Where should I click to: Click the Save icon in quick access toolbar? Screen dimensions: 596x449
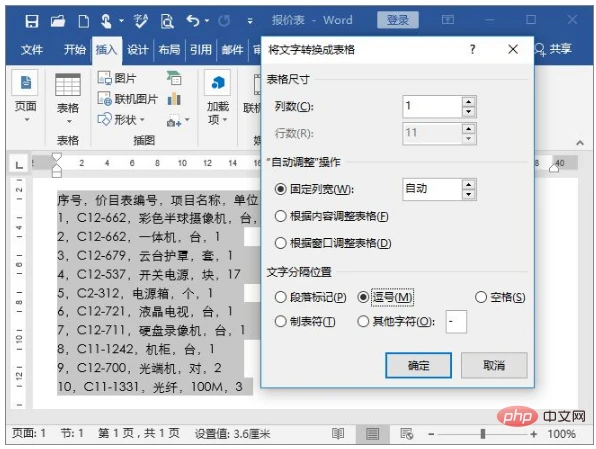[32, 21]
